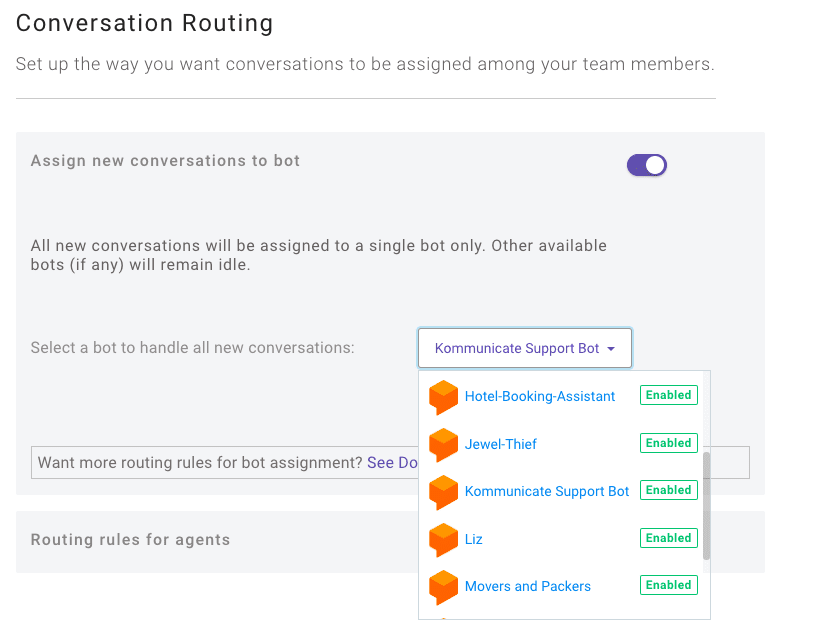Select the Liz bot entry
The width and height of the screenshot is (819, 642).
tap(473, 539)
